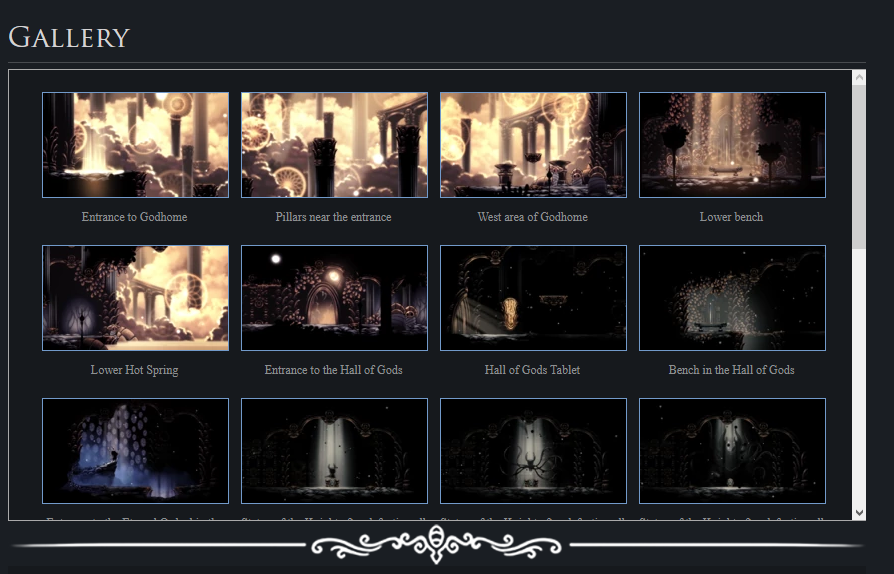View the Hall of Gods Tablet thumbnail
894x574 pixels.
pos(533,298)
